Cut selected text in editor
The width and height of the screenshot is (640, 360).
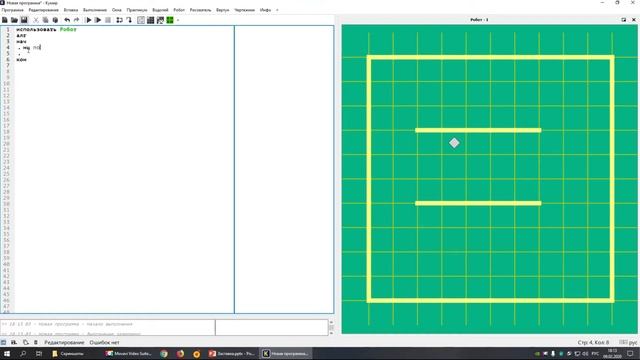pyautogui.click(x=36, y=20)
